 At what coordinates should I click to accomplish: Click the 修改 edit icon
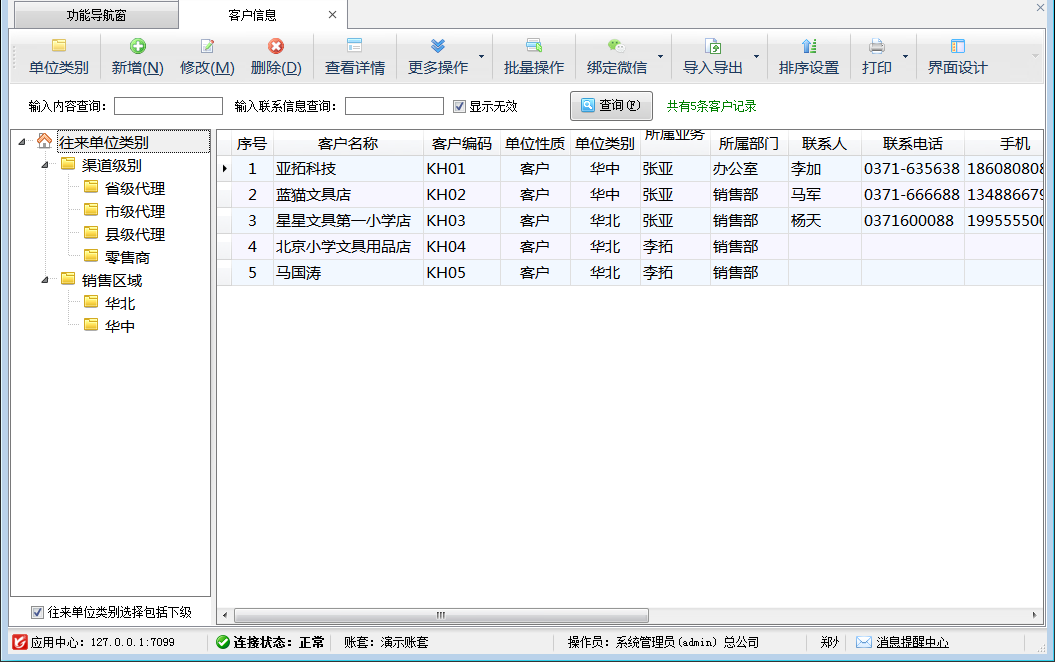coord(207,46)
